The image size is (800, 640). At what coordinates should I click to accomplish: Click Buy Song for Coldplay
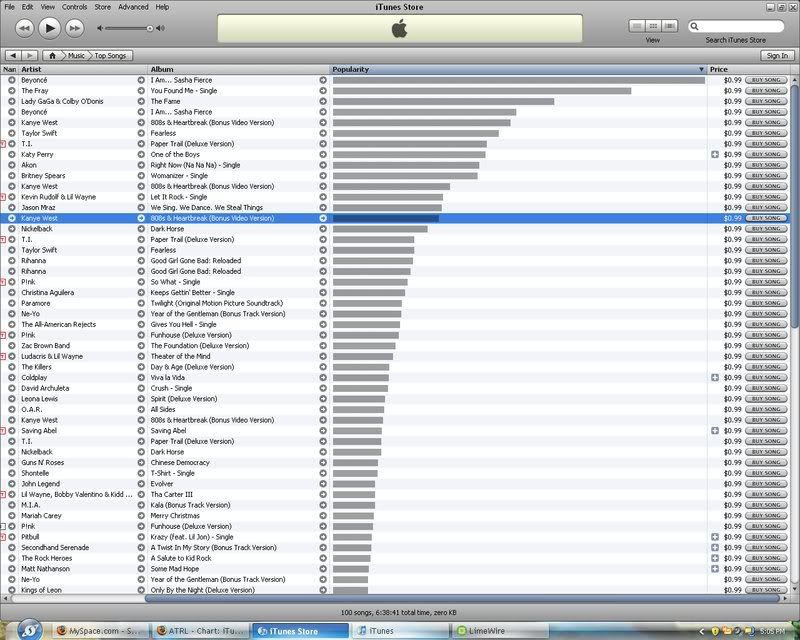point(766,378)
